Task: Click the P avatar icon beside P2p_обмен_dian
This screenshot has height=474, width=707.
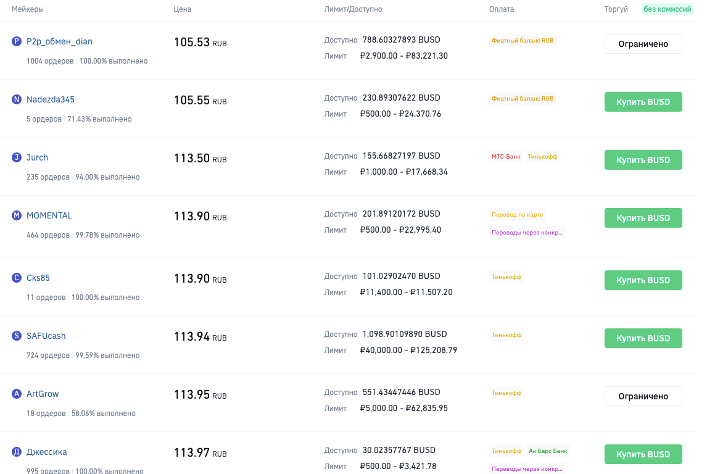Action: (16, 41)
